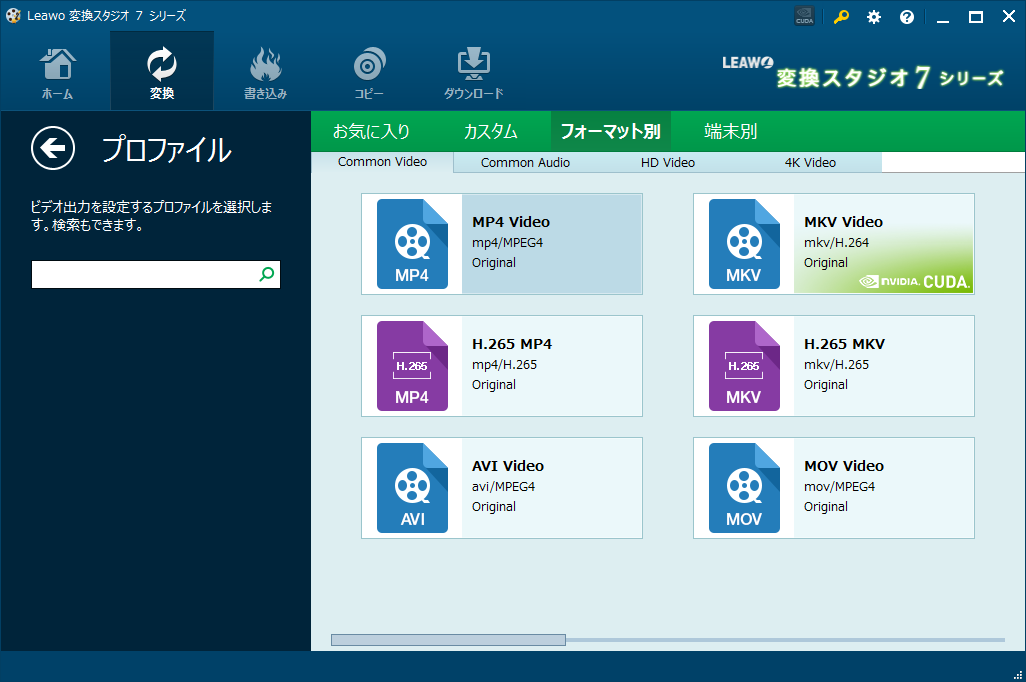Click the purple H.265 MP4 file icon
The width and height of the screenshot is (1026, 682).
(412, 366)
